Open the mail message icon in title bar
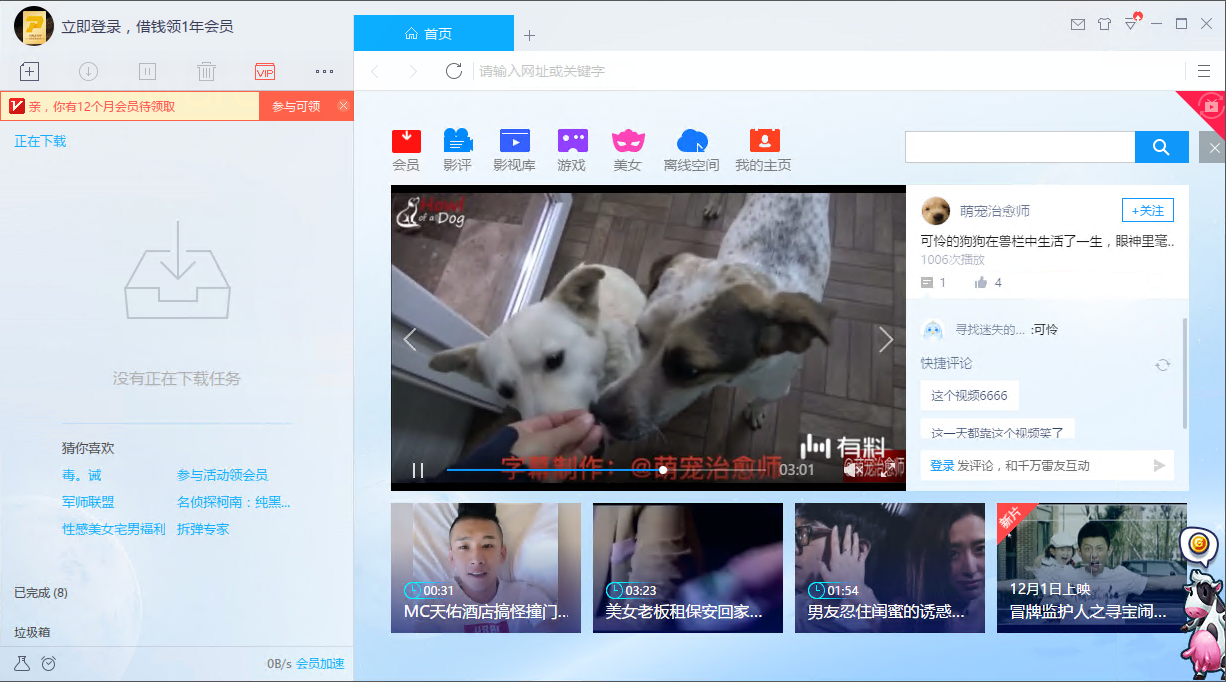 [1077, 24]
